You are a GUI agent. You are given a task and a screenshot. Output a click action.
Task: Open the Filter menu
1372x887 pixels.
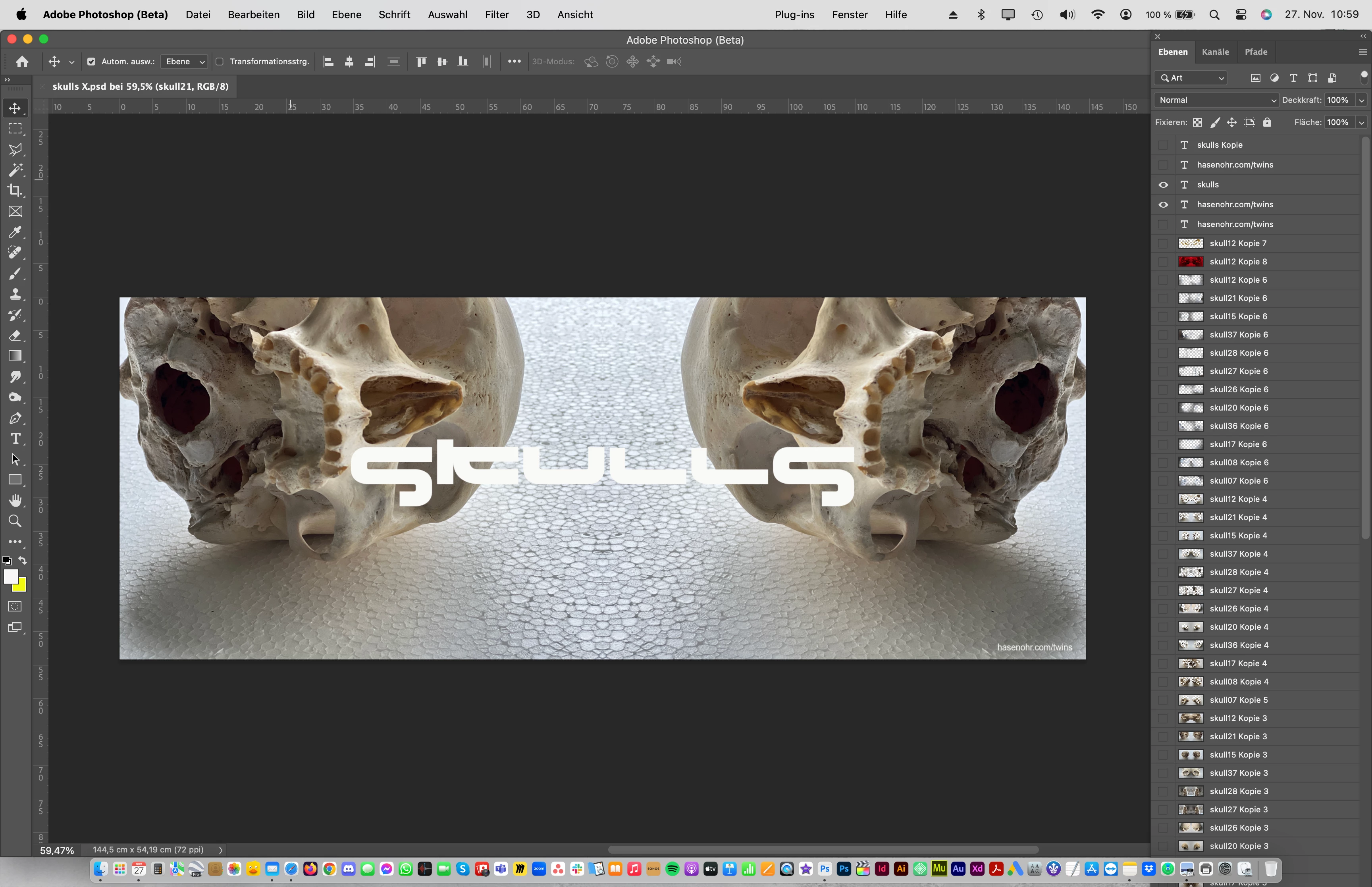coord(496,14)
